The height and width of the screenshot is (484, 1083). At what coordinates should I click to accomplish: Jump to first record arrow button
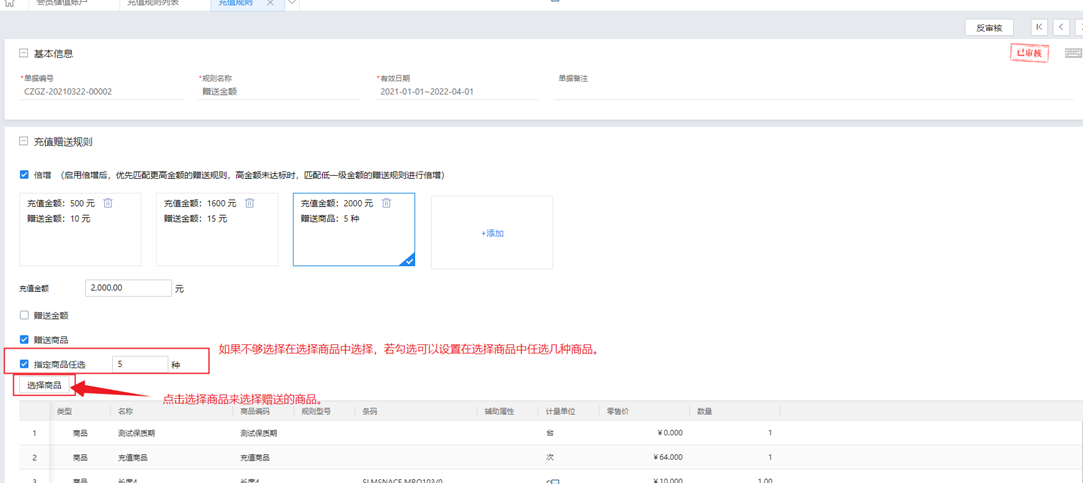(1039, 28)
